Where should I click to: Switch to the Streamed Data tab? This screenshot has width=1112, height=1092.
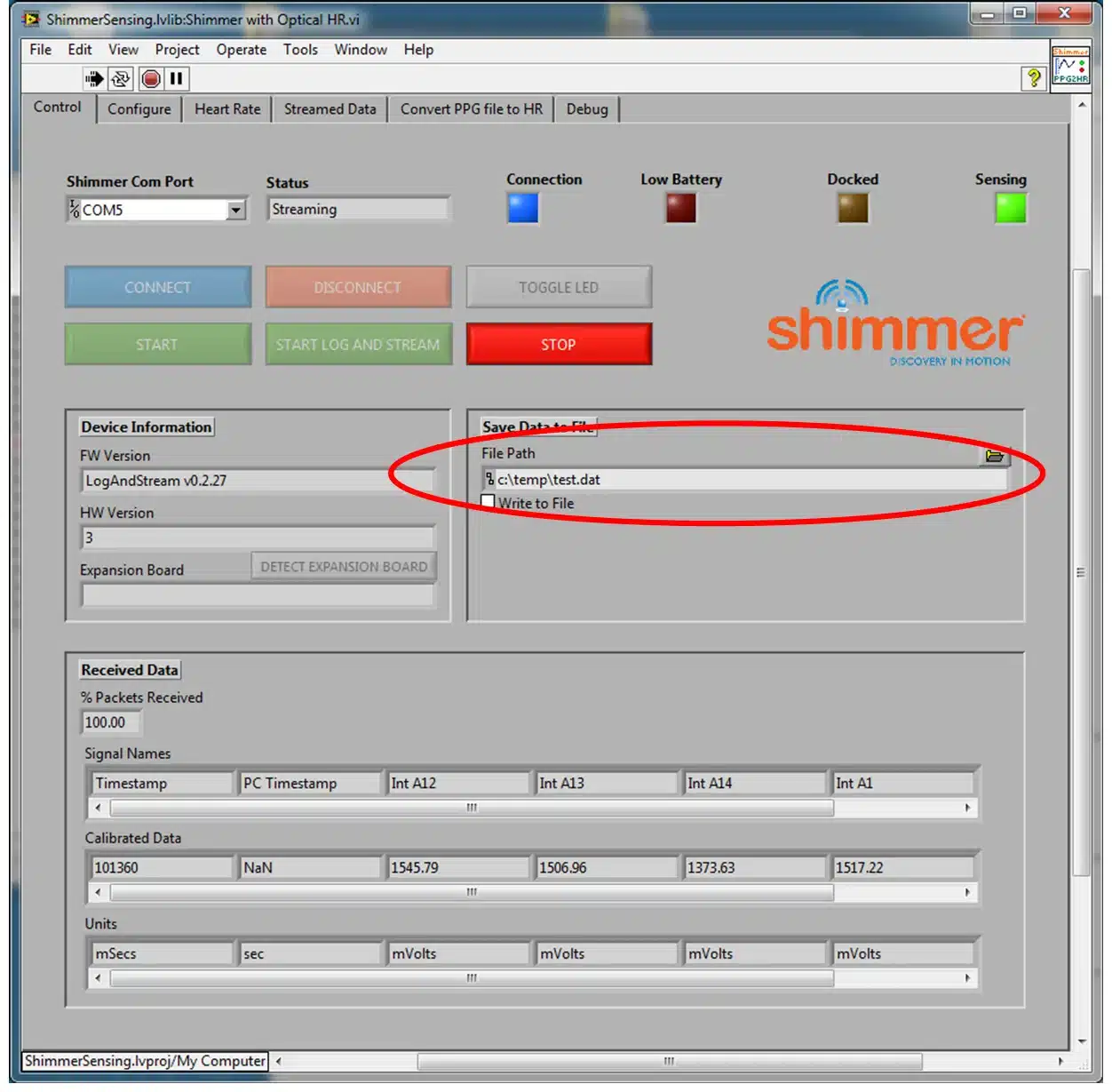(330, 109)
